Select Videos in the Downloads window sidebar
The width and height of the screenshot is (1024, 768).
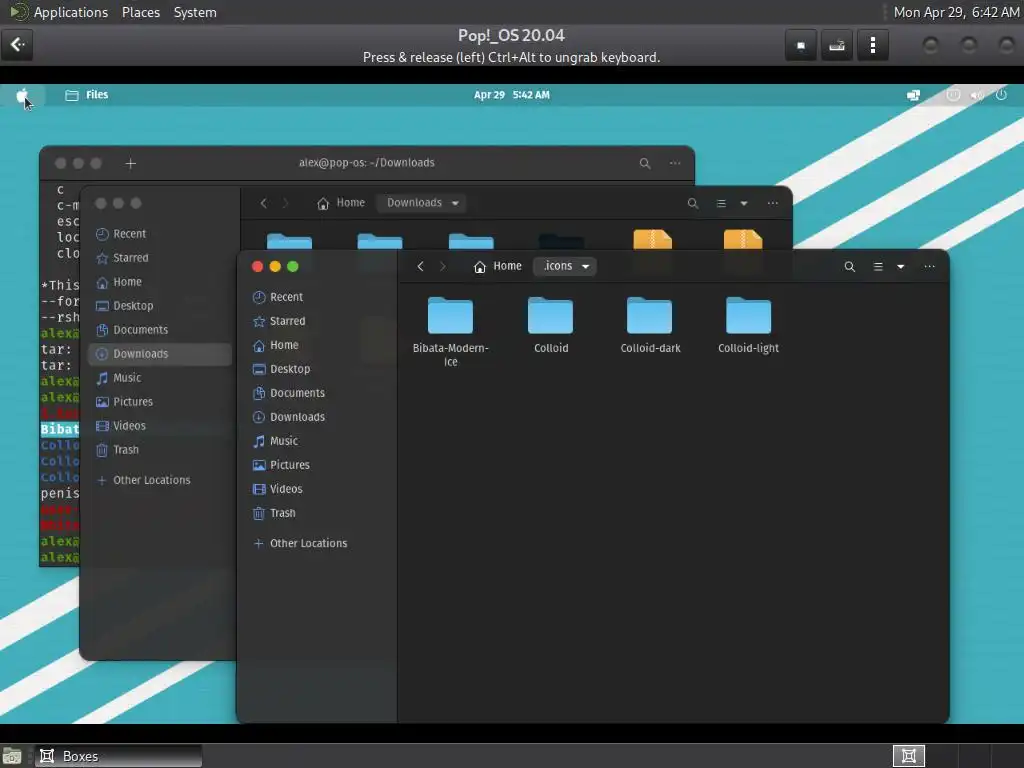[160, 426]
